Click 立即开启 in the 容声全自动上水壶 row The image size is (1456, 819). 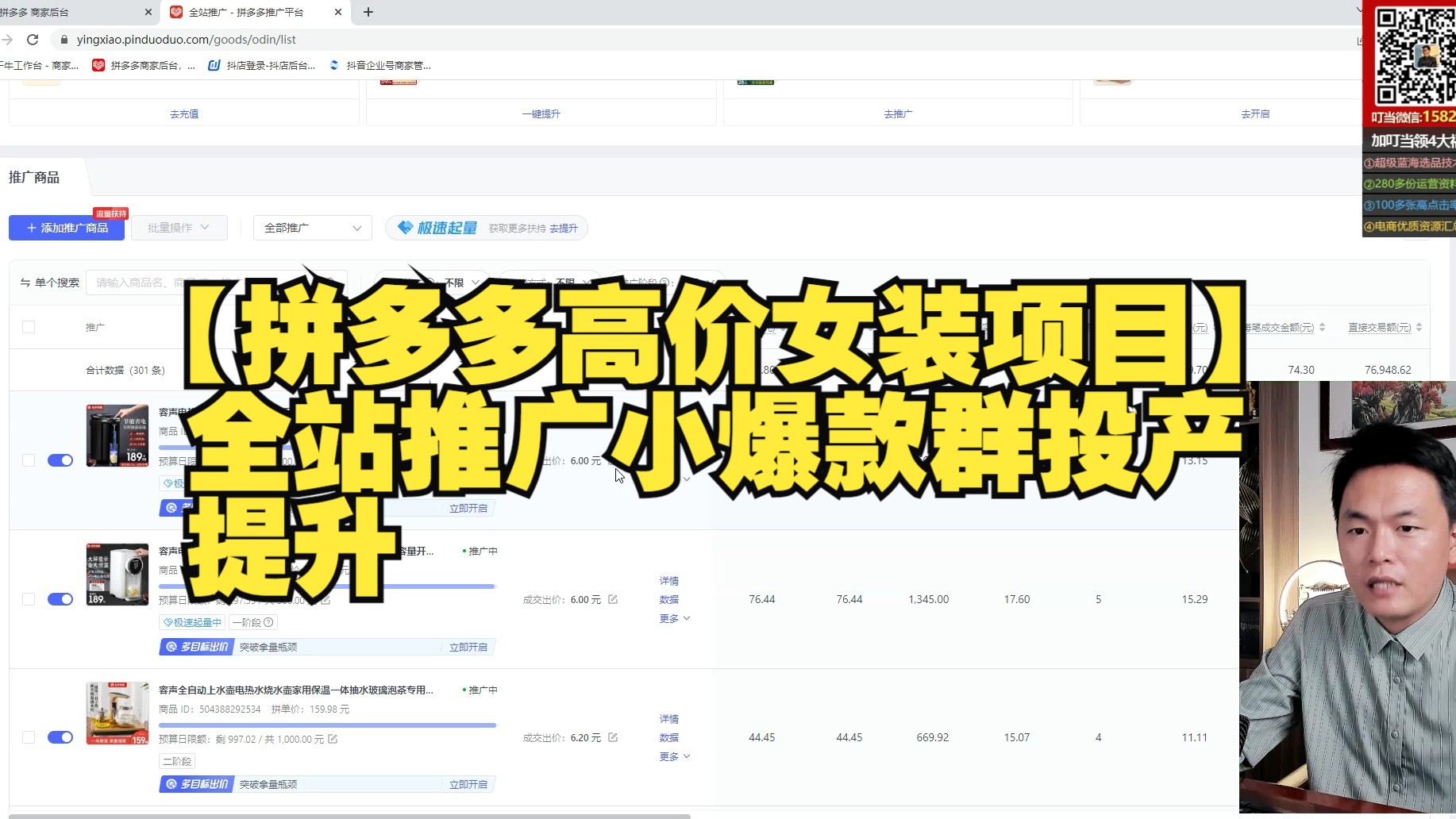[x=468, y=784]
